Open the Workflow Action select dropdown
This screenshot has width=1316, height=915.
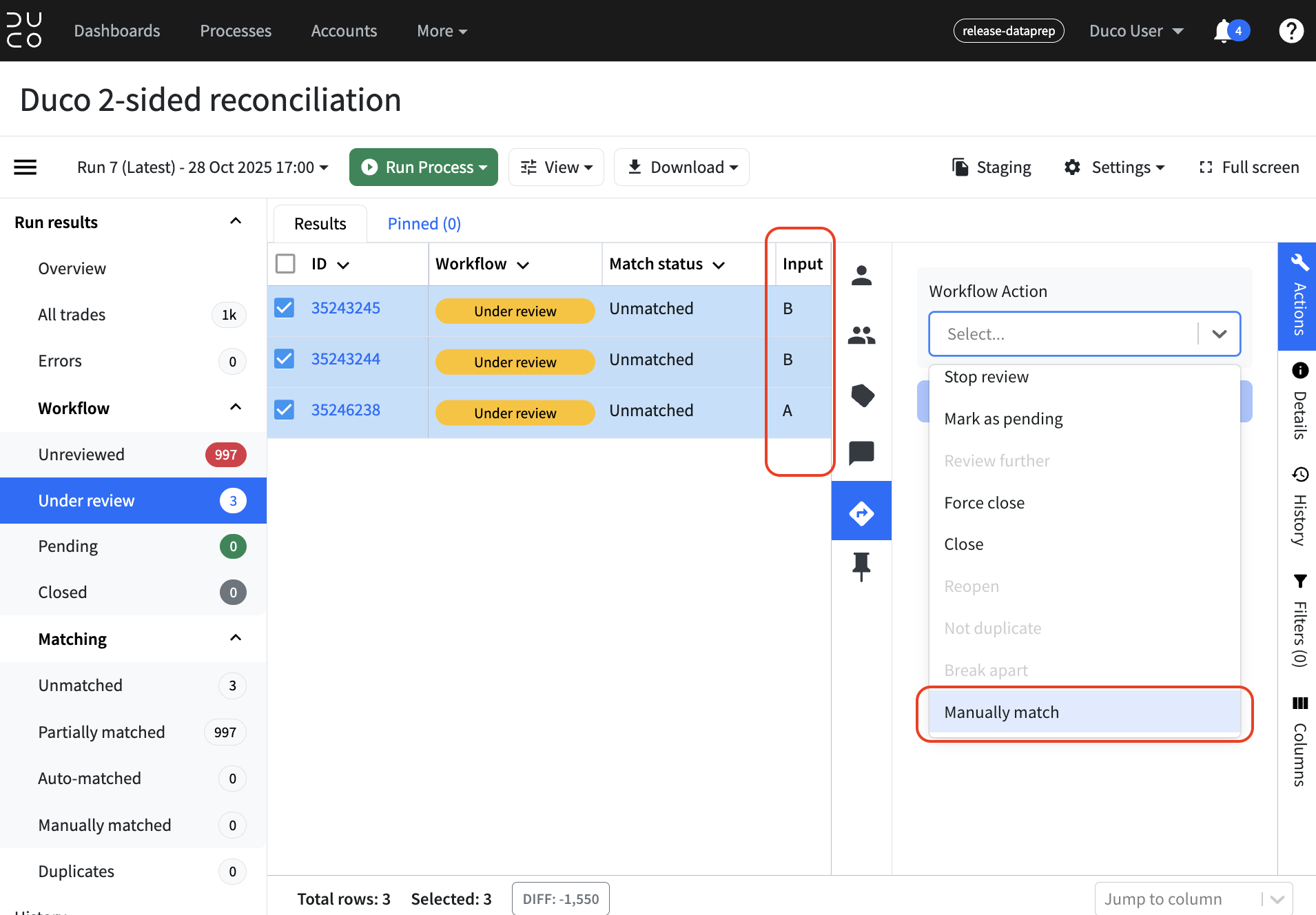[x=1084, y=334]
